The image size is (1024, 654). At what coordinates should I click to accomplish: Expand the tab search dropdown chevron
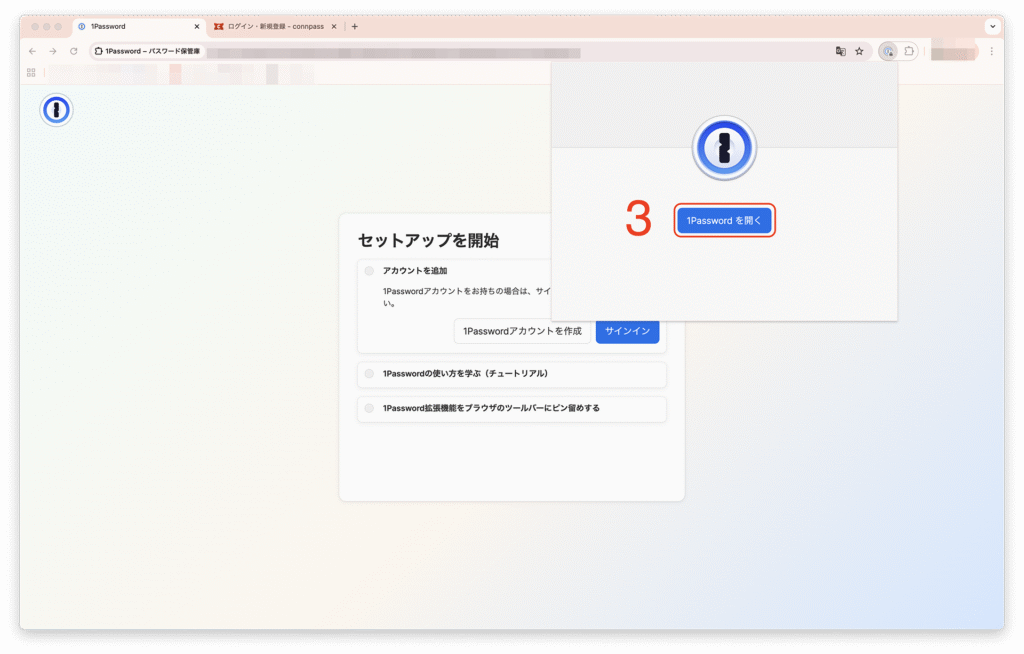[x=993, y=27]
